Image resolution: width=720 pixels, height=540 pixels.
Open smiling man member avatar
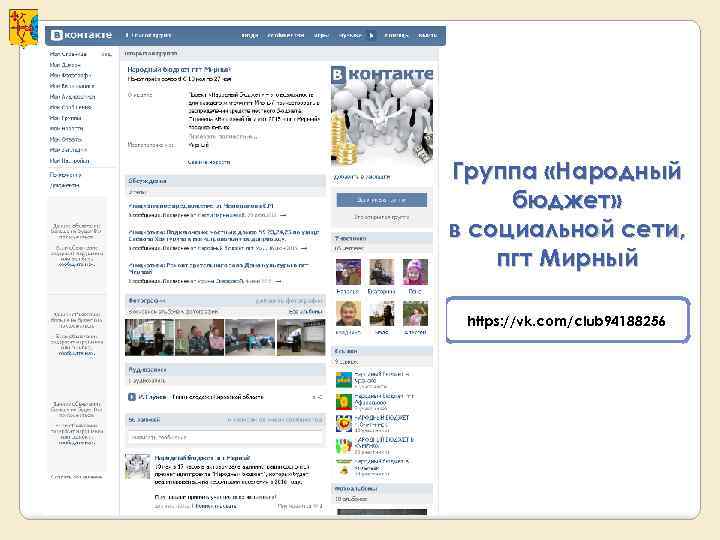tap(348, 314)
